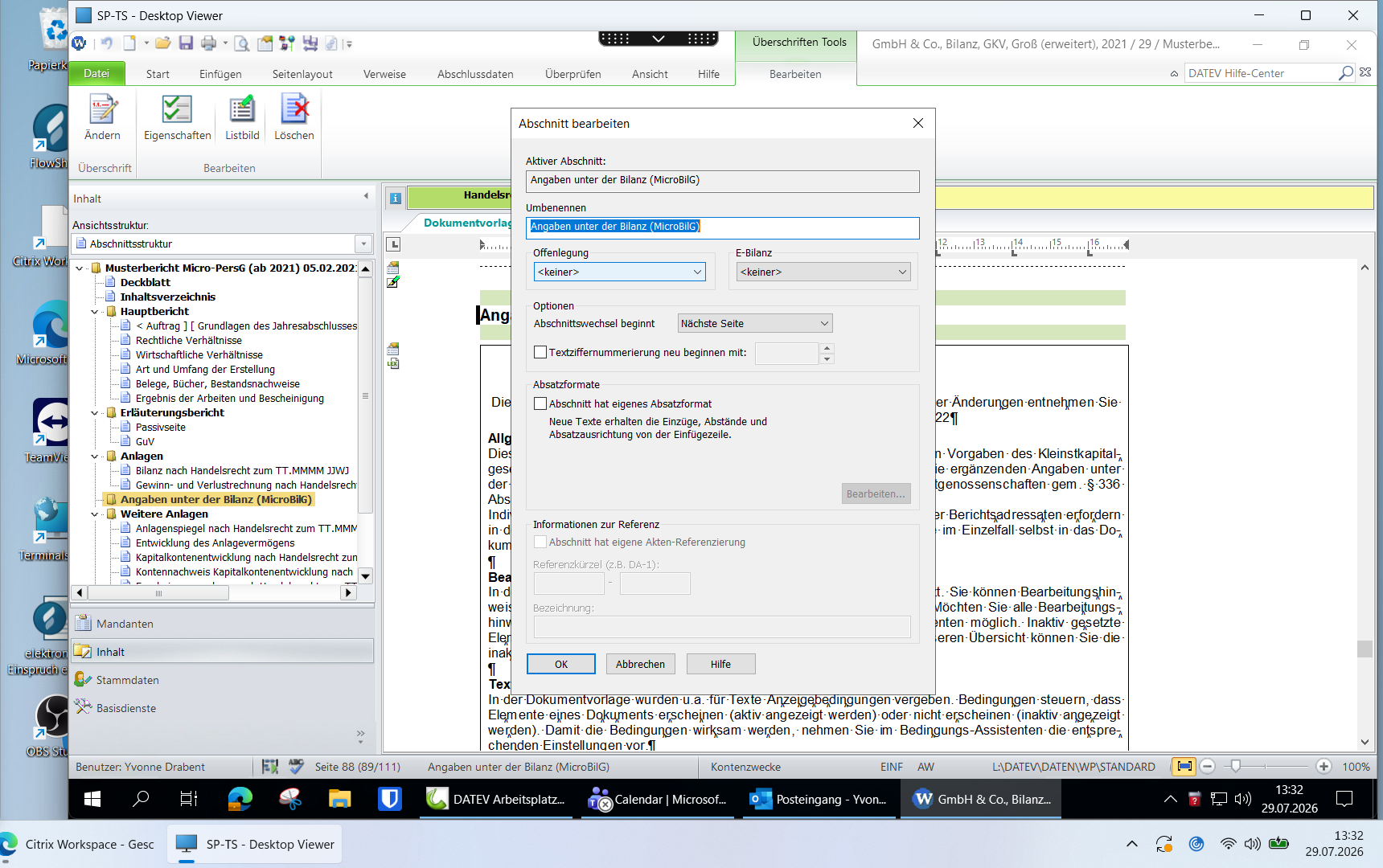The image size is (1383, 868).
Task: Create new document via quick access icon
Action: (129, 43)
